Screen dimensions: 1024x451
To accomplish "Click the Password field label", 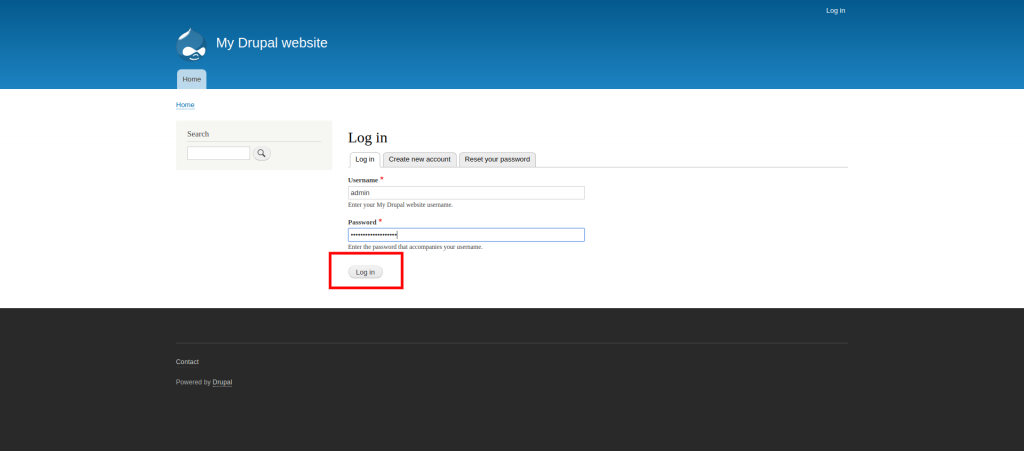I will tap(362, 222).
